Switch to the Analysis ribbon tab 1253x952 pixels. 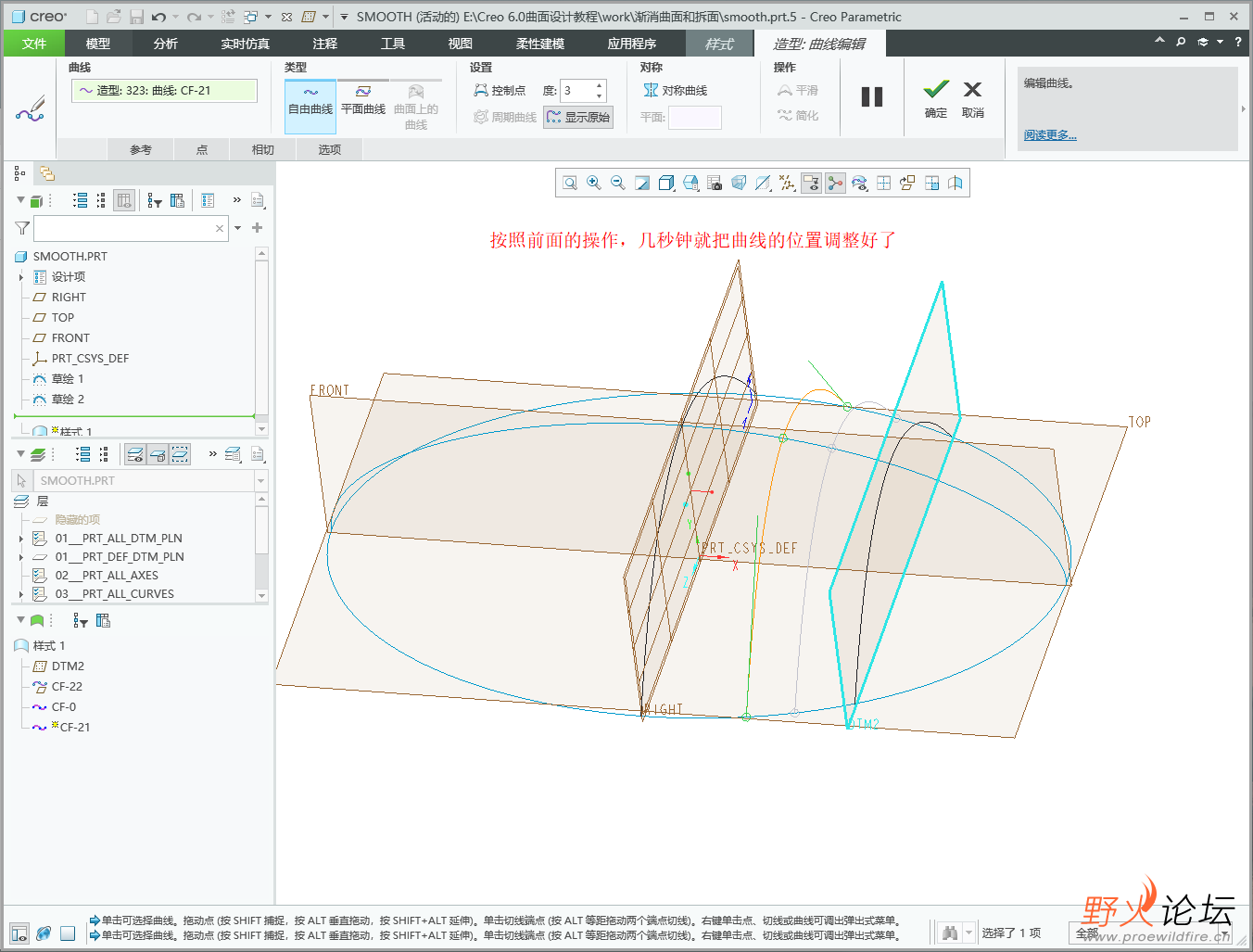pos(166,44)
